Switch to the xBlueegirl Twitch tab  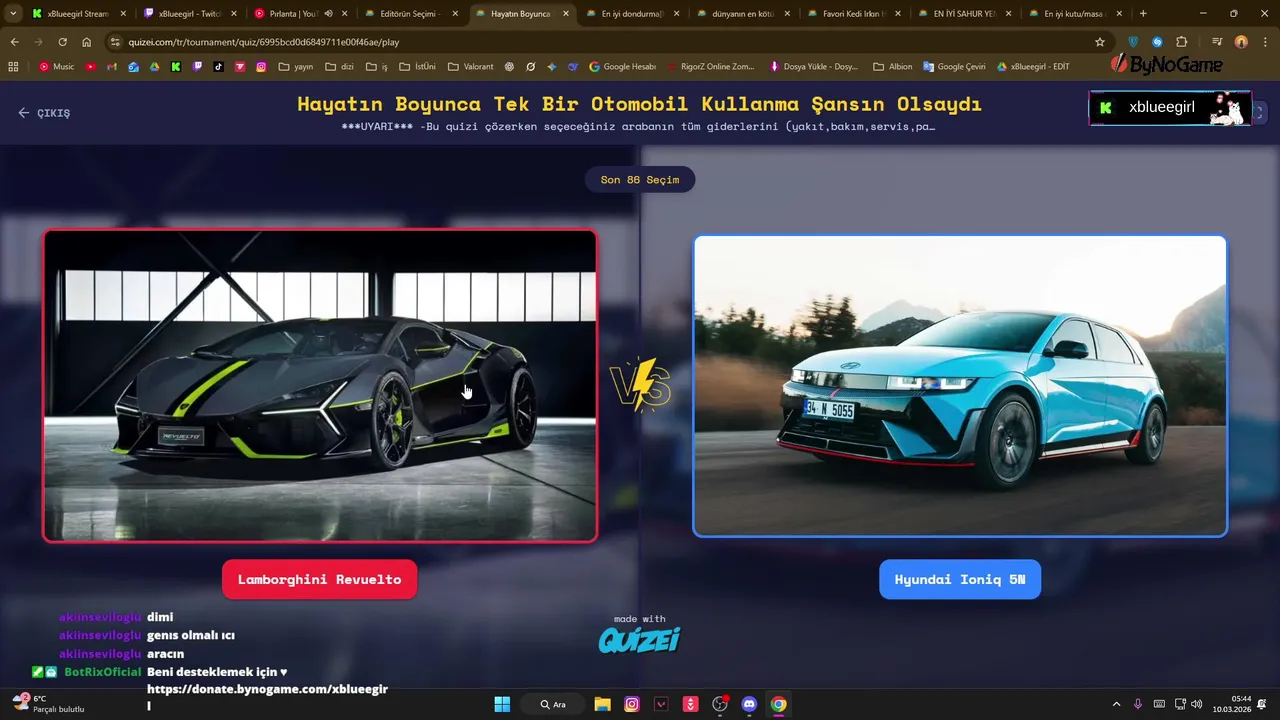[x=190, y=14]
